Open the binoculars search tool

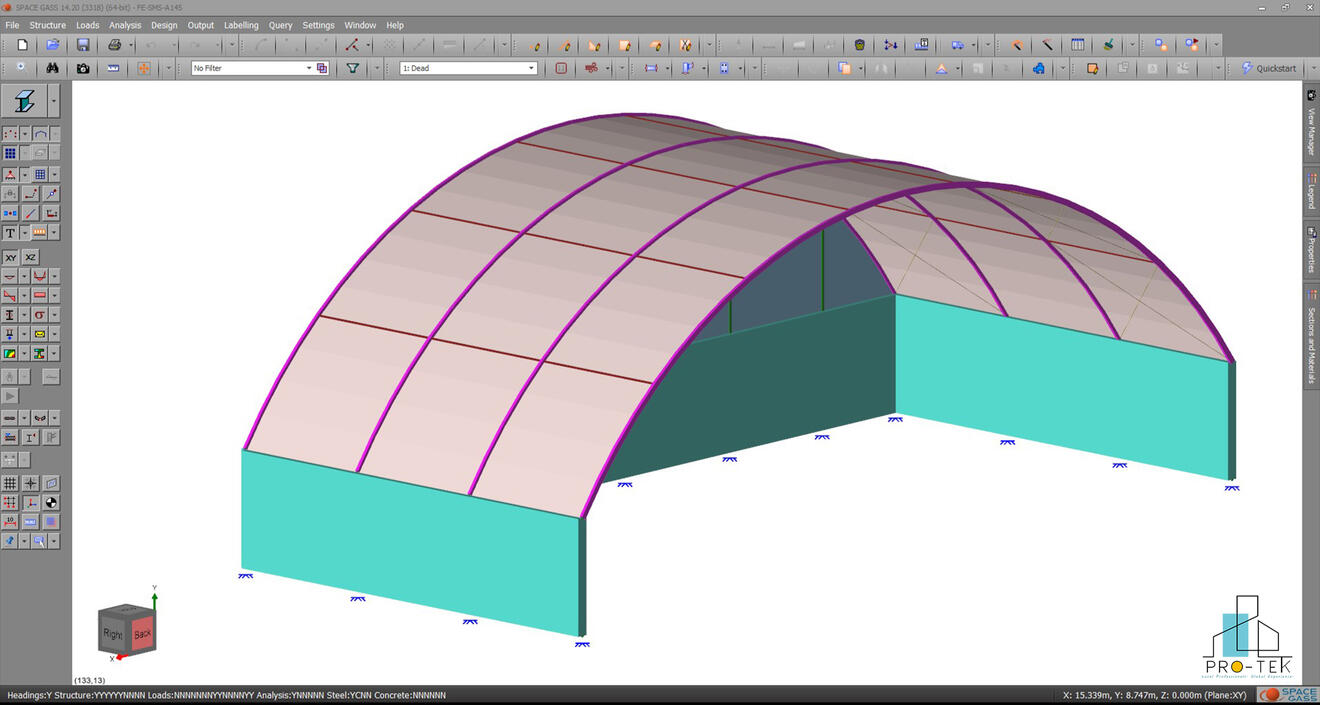pyautogui.click(x=51, y=68)
